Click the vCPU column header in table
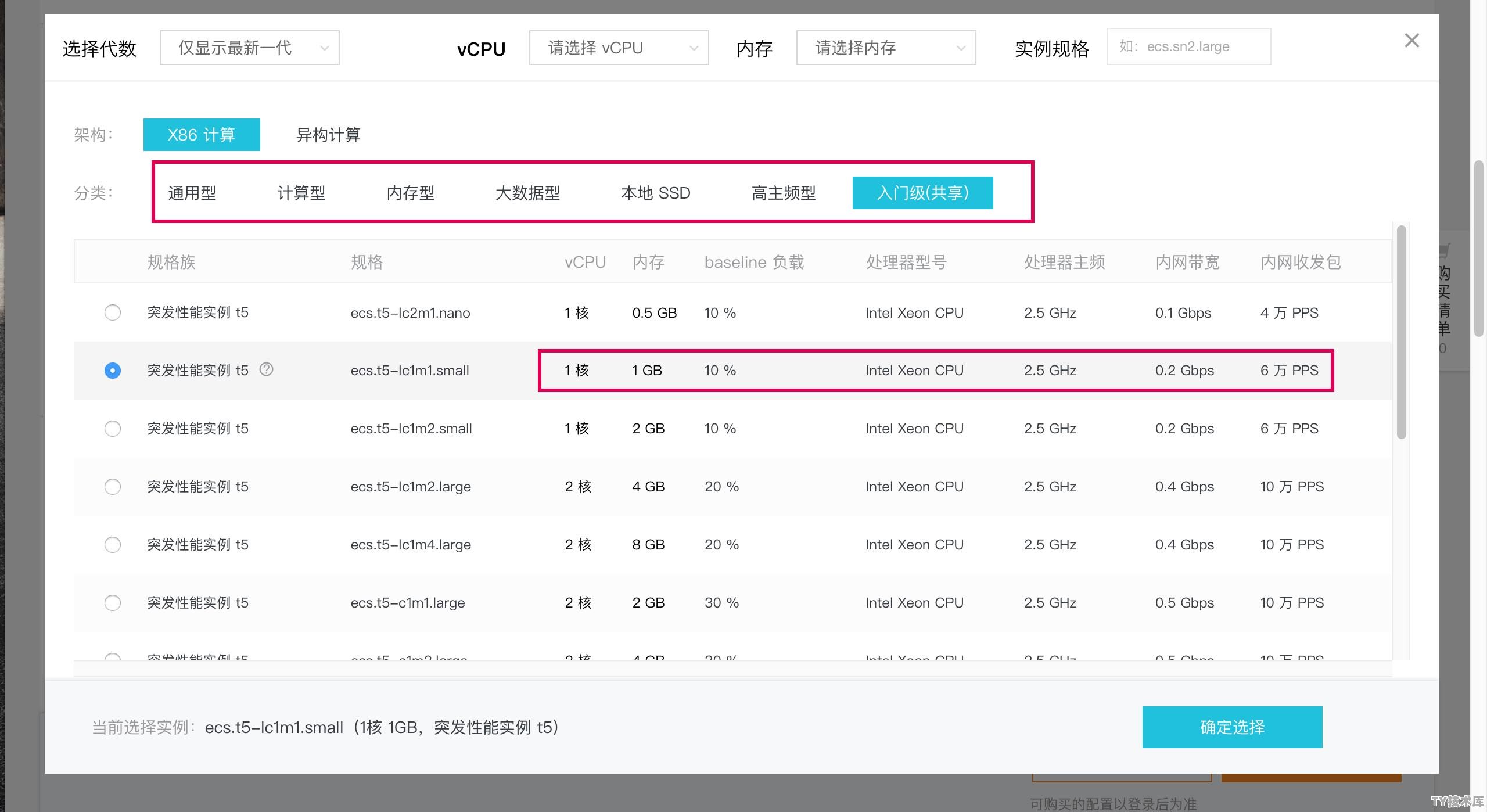 click(x=585, y=262)
